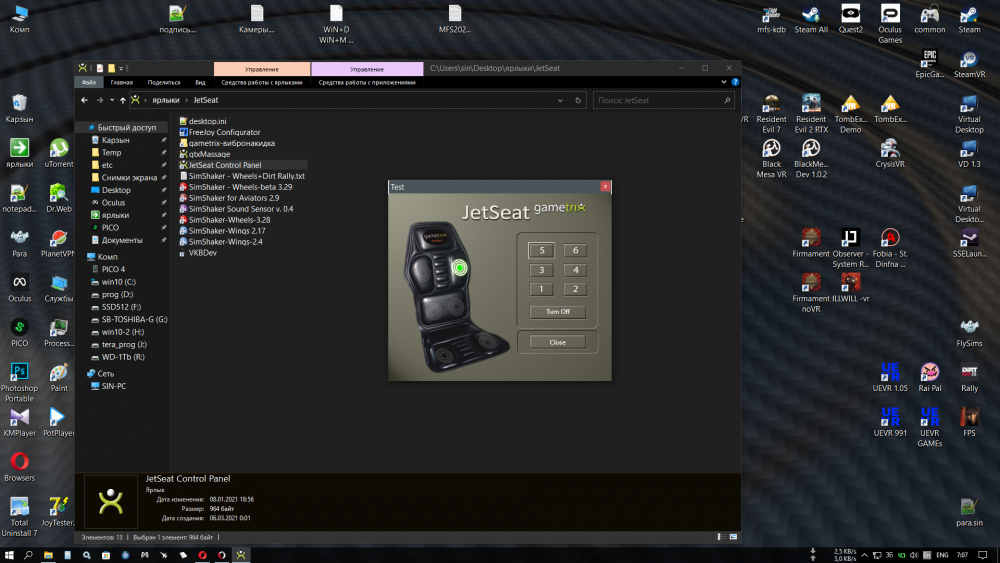Open the Вид ribbon tab
The height and width of the screenshot is (563, 1000).
point(200,83)
